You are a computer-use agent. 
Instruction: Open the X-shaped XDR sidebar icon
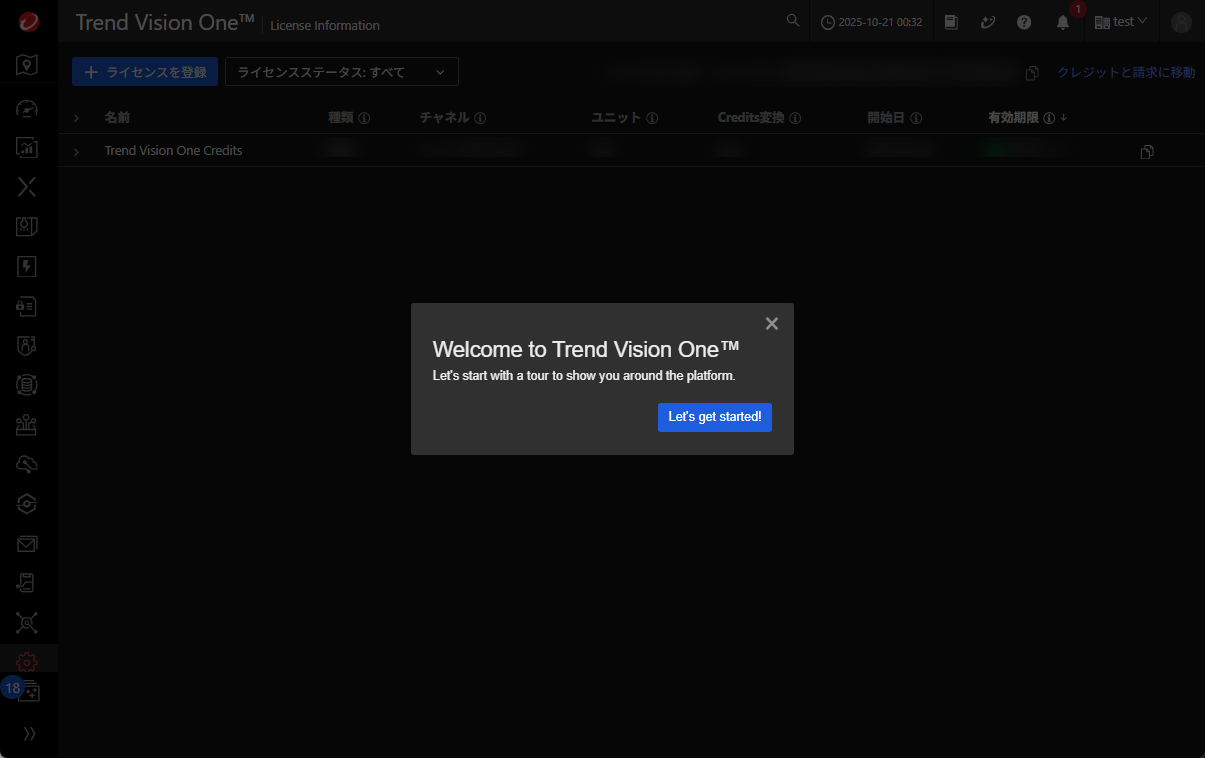point(28,187)
